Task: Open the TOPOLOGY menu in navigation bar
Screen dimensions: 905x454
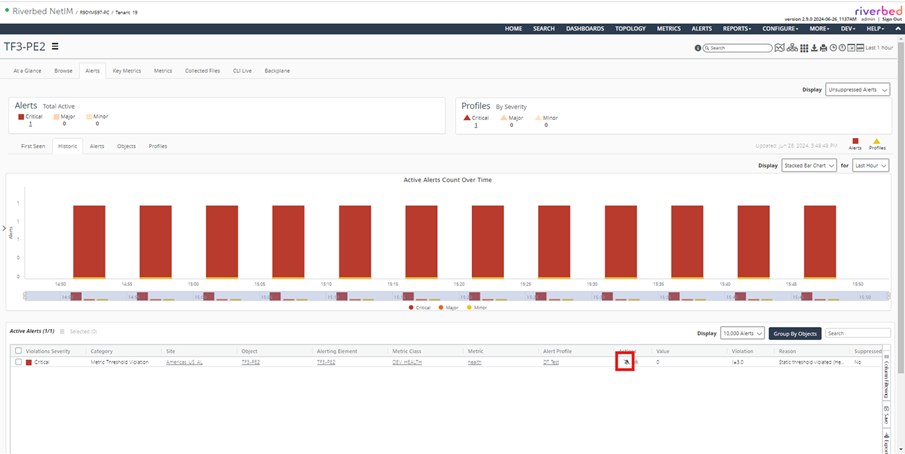Action: tap(630, 29)
